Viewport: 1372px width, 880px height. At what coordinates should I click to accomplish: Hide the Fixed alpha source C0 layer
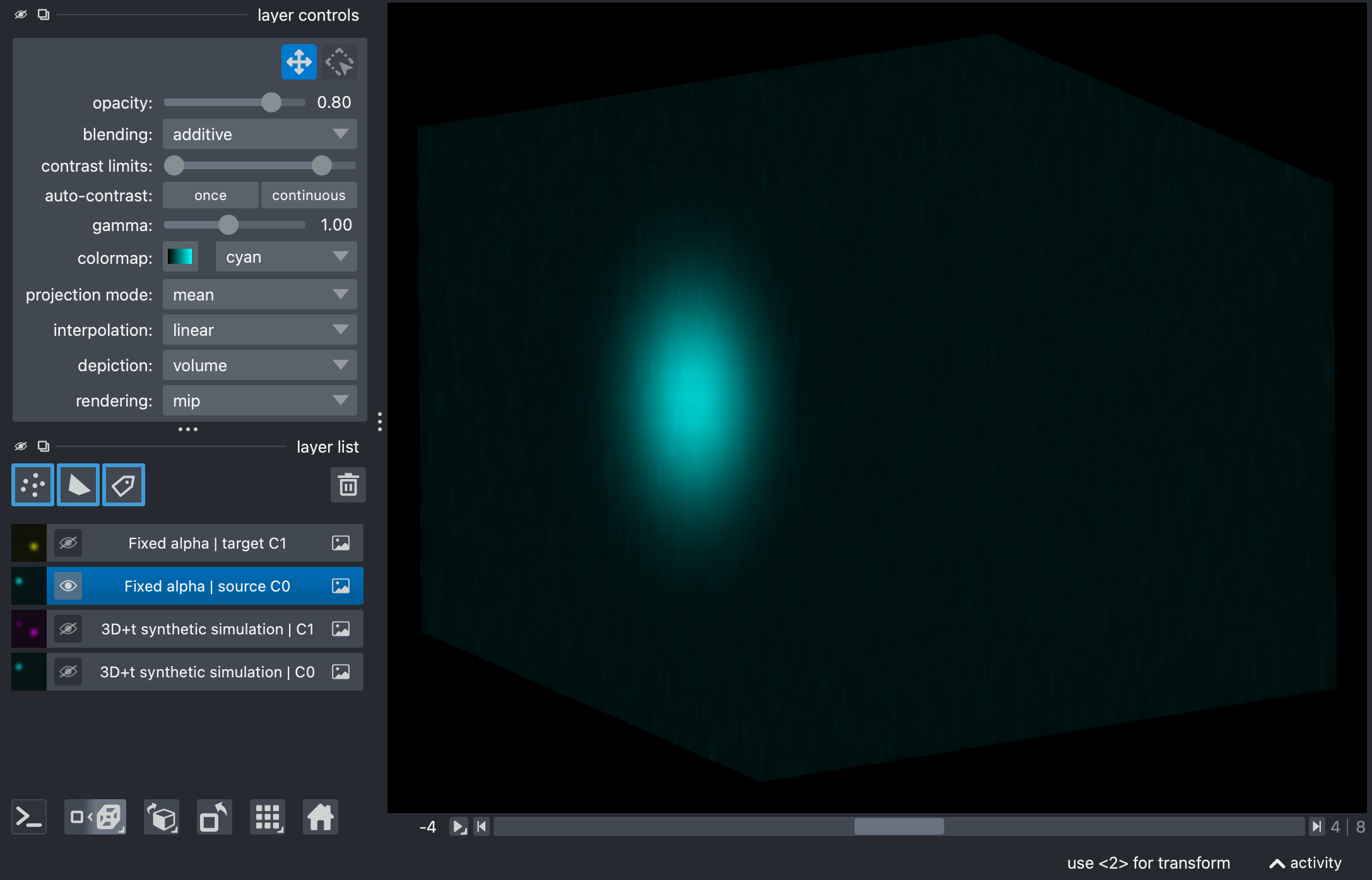coord(68,586)
